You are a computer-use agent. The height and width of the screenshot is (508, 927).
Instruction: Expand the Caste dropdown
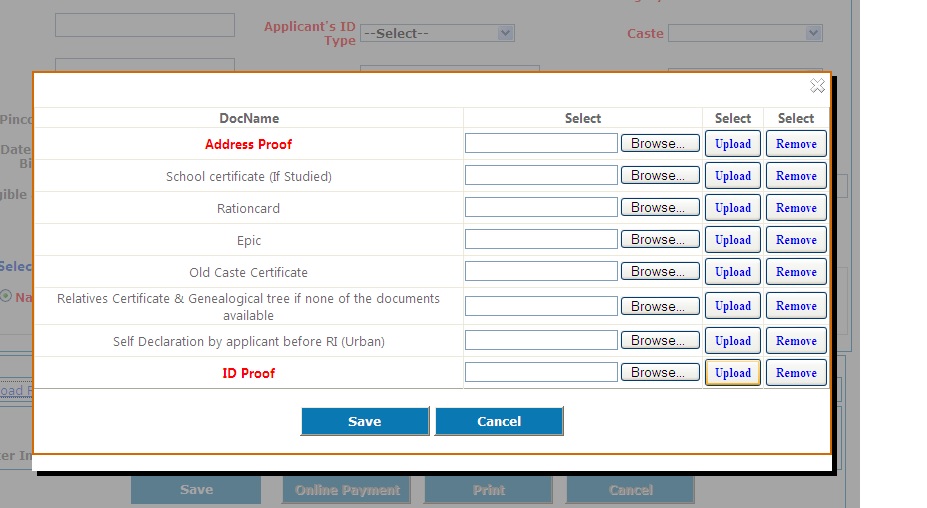(x=745, y=33)
